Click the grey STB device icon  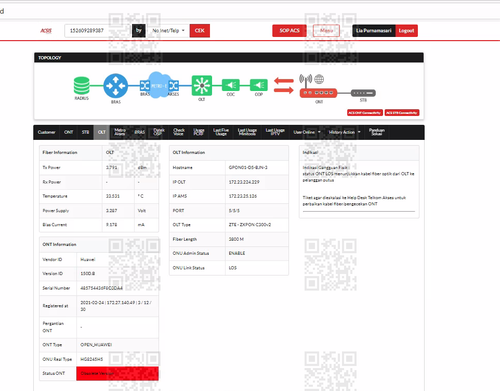point(363,93)
